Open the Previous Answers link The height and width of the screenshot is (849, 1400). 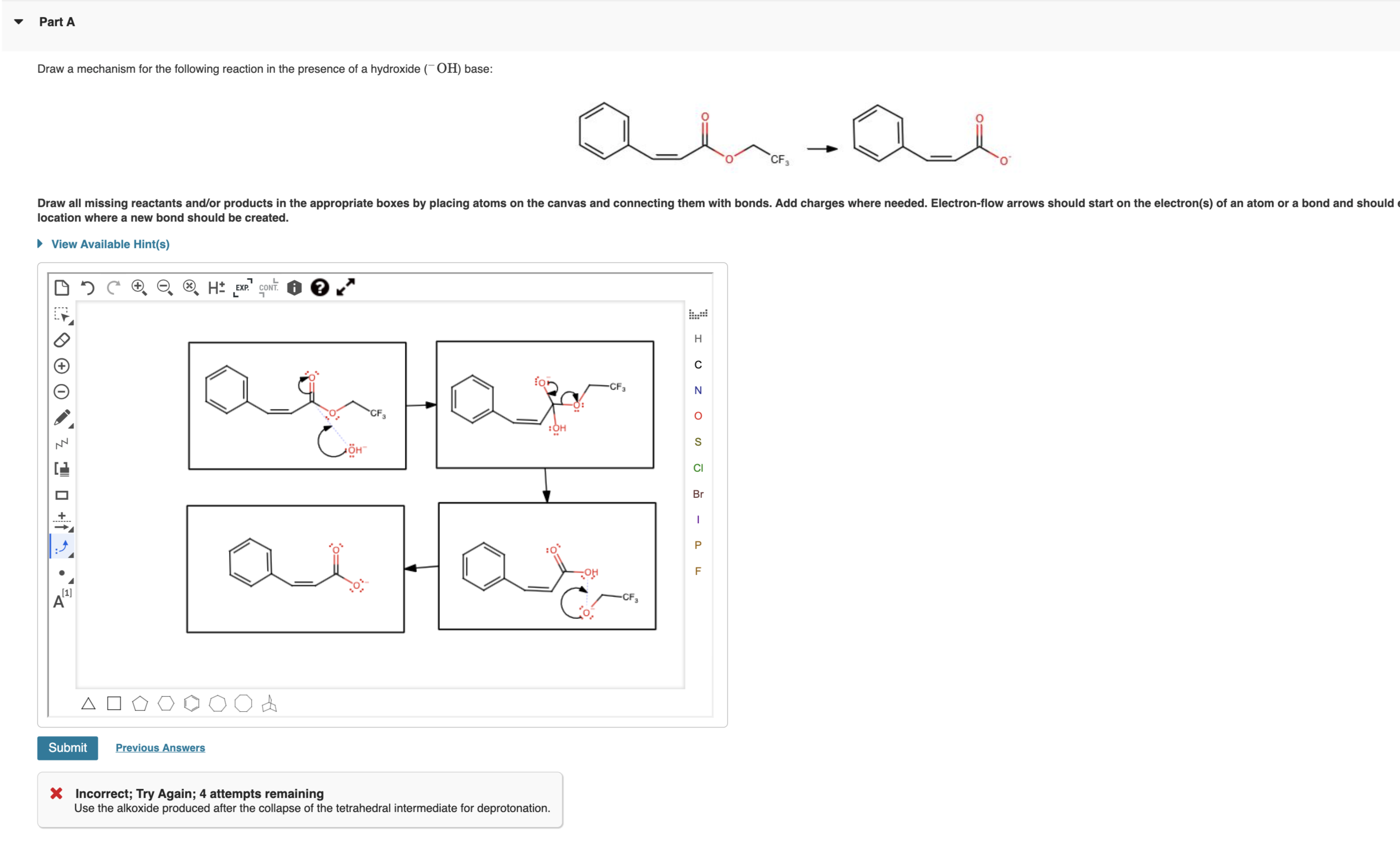[160, 748]
